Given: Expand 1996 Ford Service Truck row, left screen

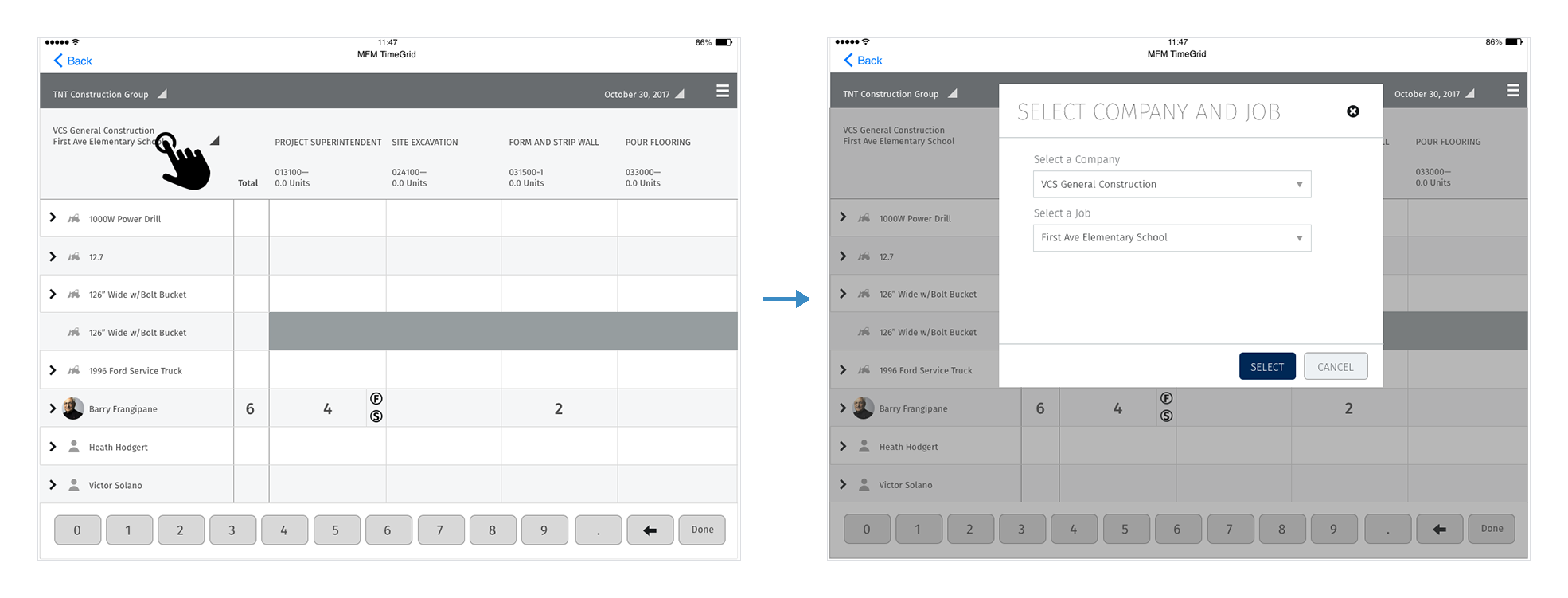Looking at the screenshot, I should pos(53,370).
